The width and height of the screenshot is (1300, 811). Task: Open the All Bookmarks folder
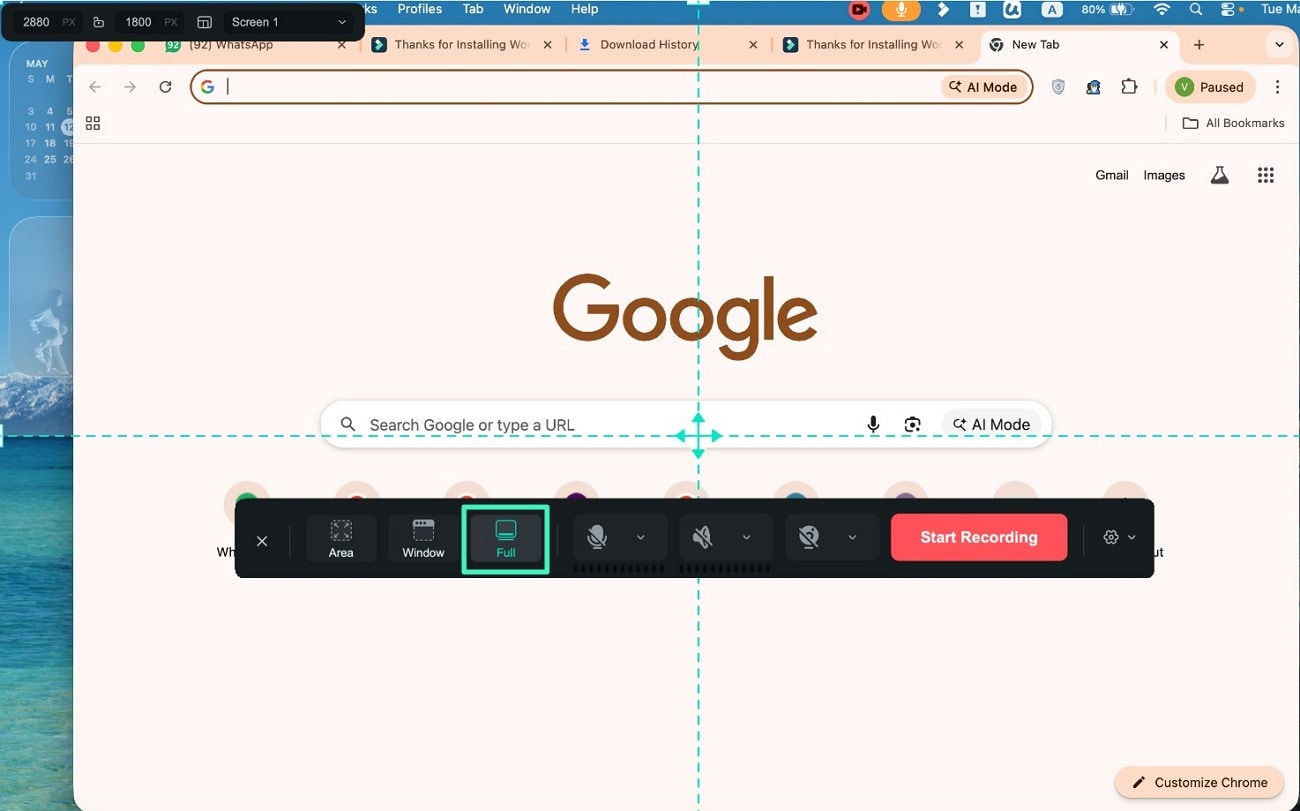(x=1233, y=123)
